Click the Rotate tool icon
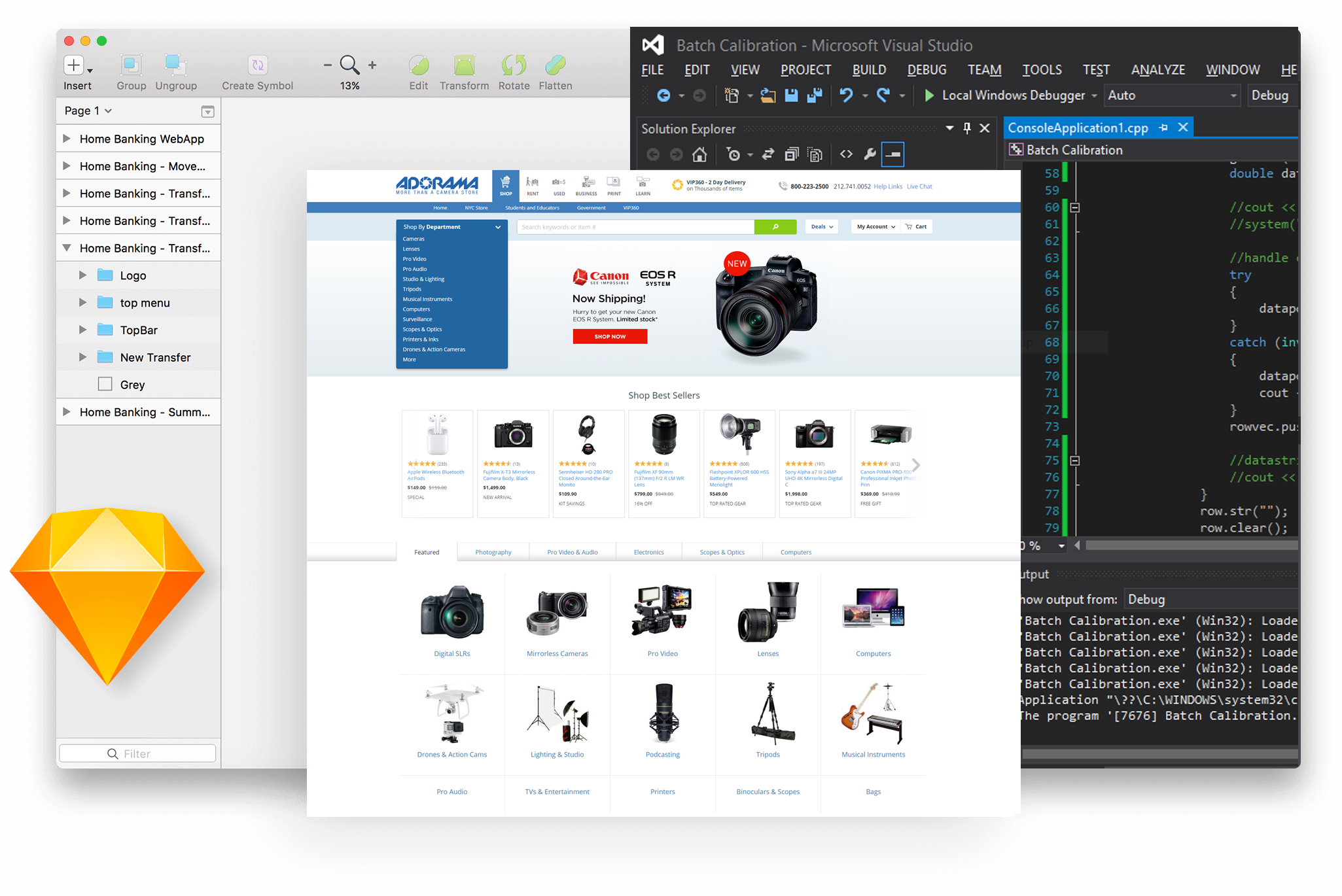Image resolution: width=1342 pixels, height=896 pixels. tap(514, 65)
